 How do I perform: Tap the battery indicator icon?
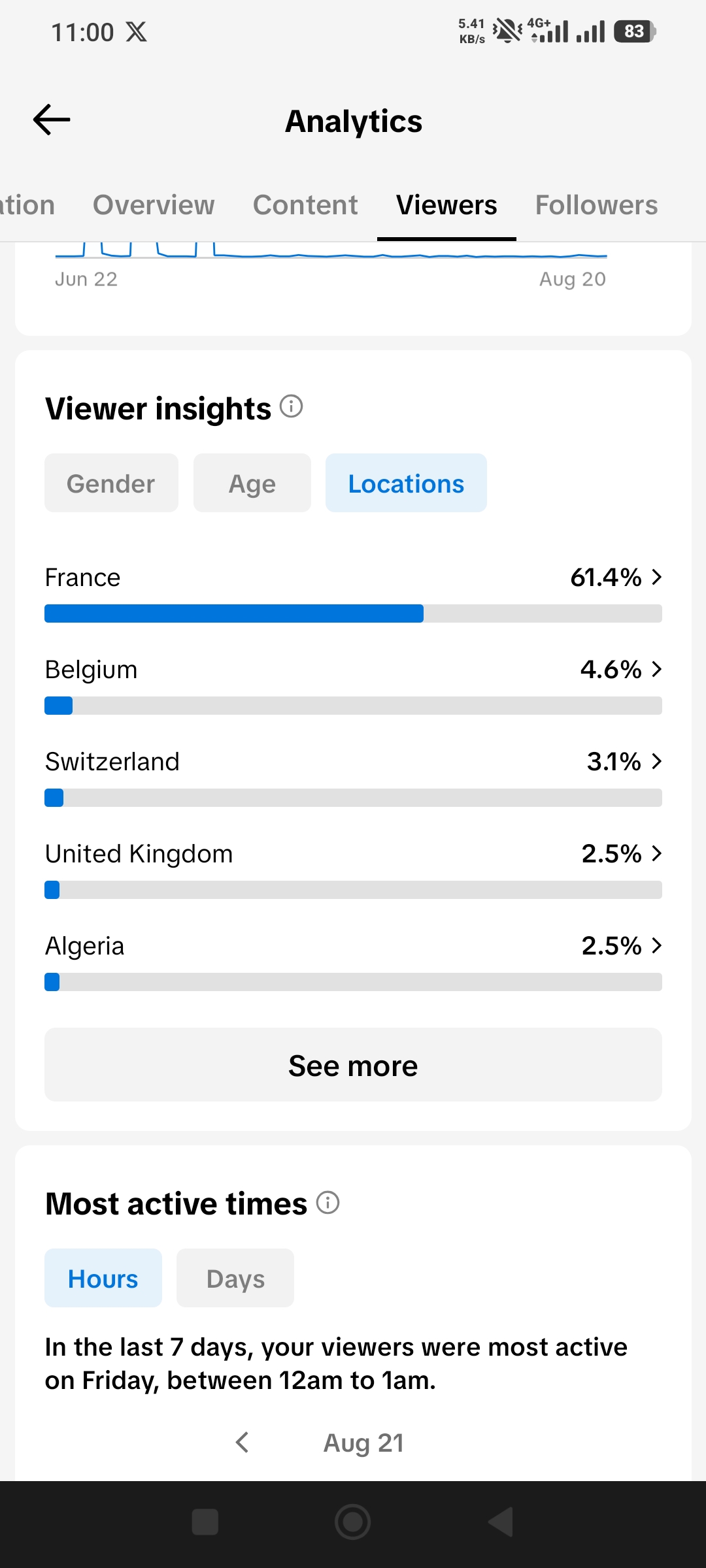tap(635, 31)
